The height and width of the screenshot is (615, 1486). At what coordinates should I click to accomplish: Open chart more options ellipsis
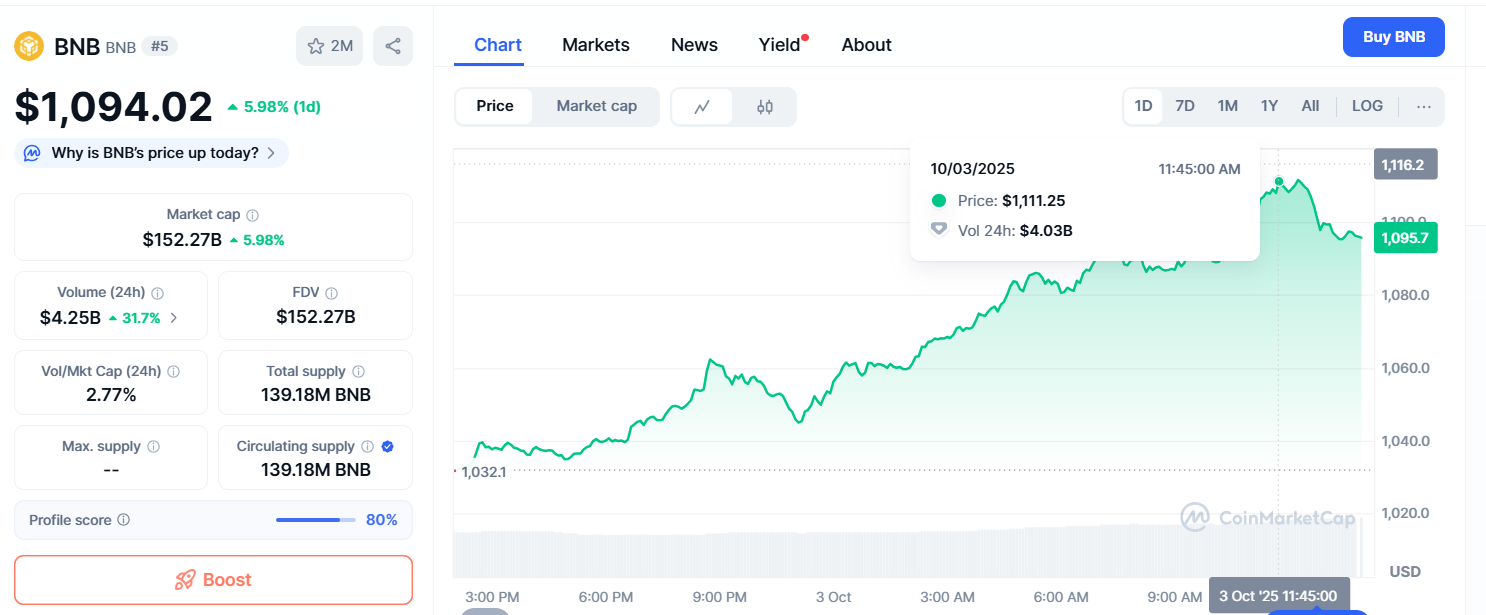click(1424, 106)
